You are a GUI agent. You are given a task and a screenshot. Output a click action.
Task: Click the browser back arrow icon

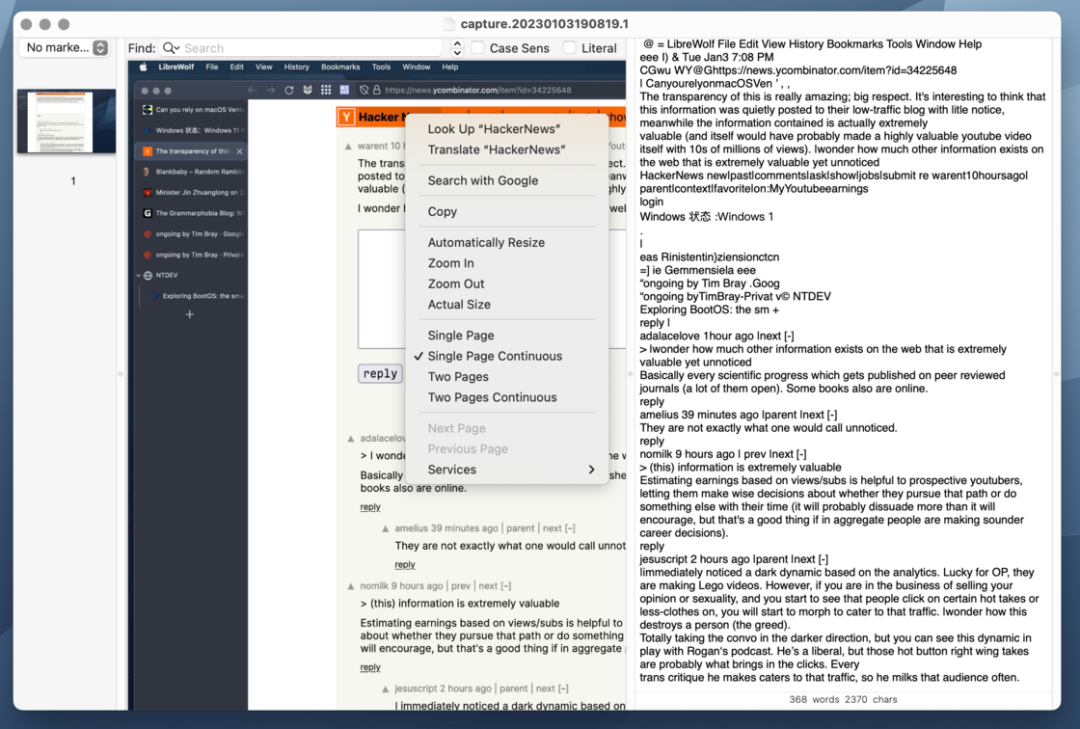coord(252,90)
